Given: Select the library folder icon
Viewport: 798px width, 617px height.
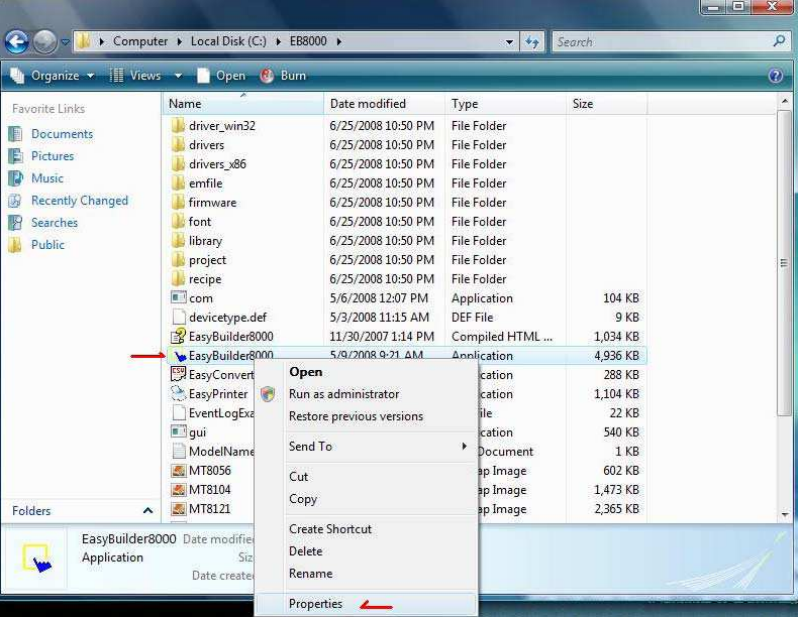Looking at the screenshot, I should (178, 240).
